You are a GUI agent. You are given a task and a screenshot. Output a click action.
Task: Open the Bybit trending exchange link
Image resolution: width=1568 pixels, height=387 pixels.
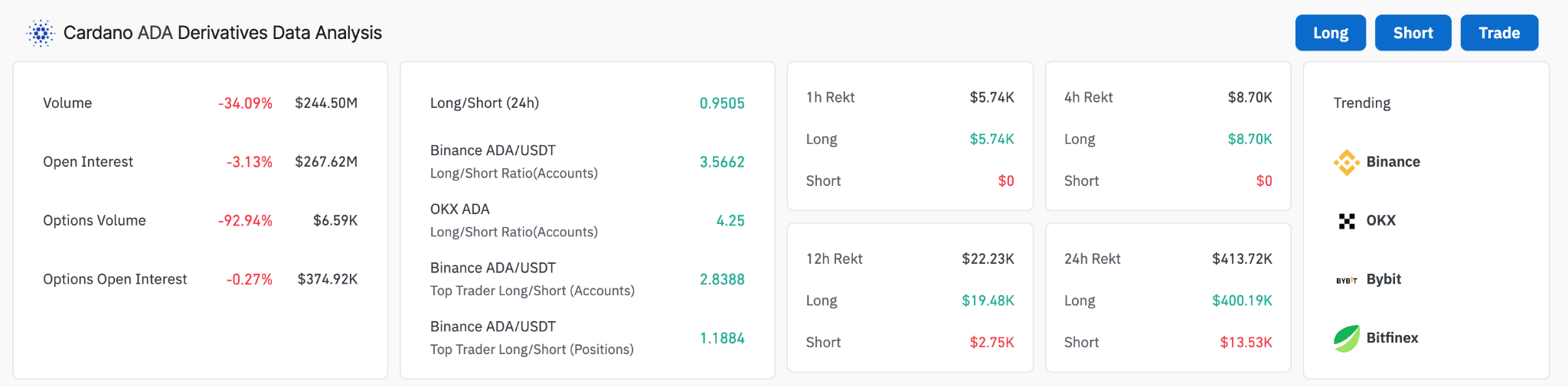pos(1383,280)
